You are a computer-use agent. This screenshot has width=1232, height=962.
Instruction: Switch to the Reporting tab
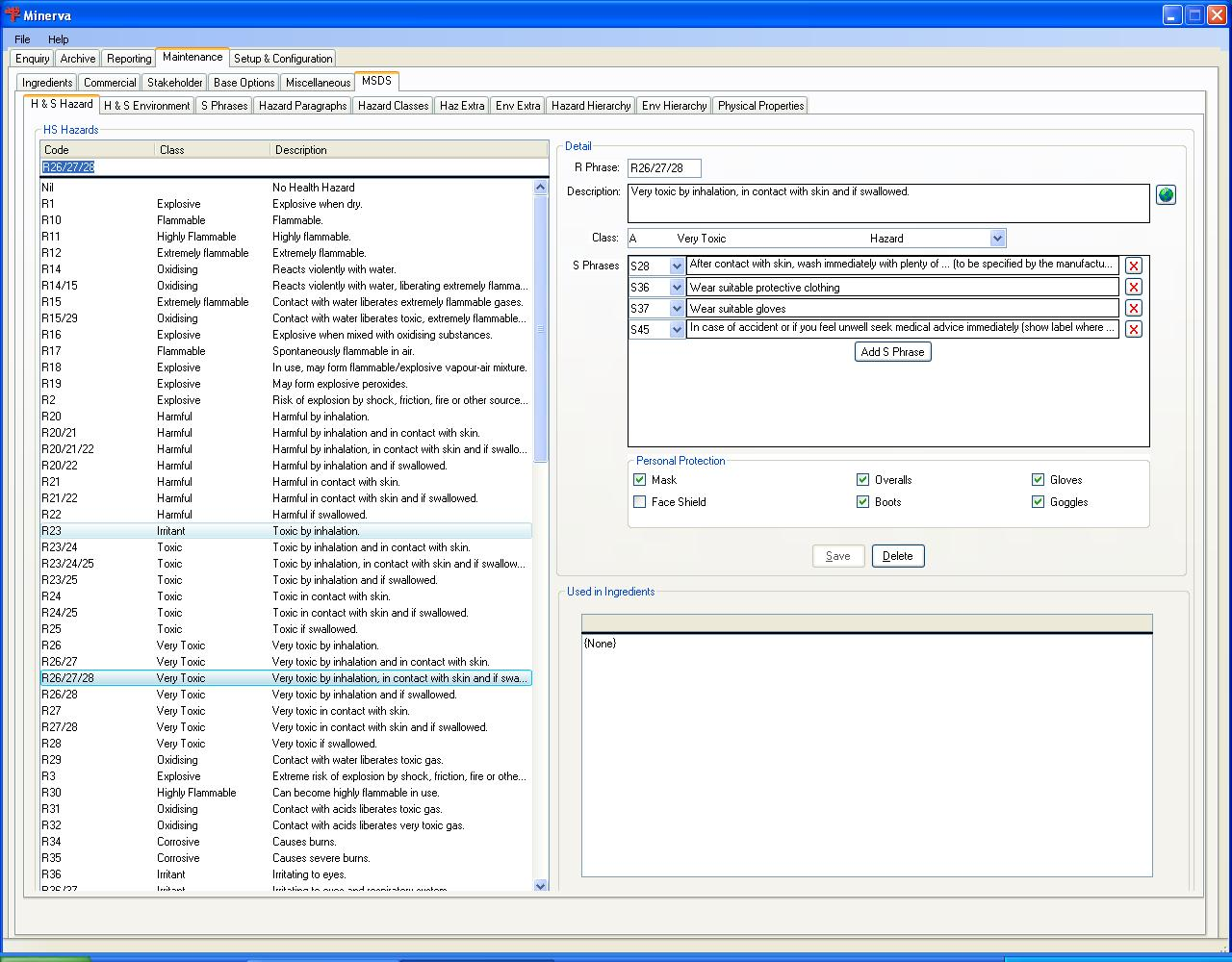pyautogui.click(x=129, y=59)
